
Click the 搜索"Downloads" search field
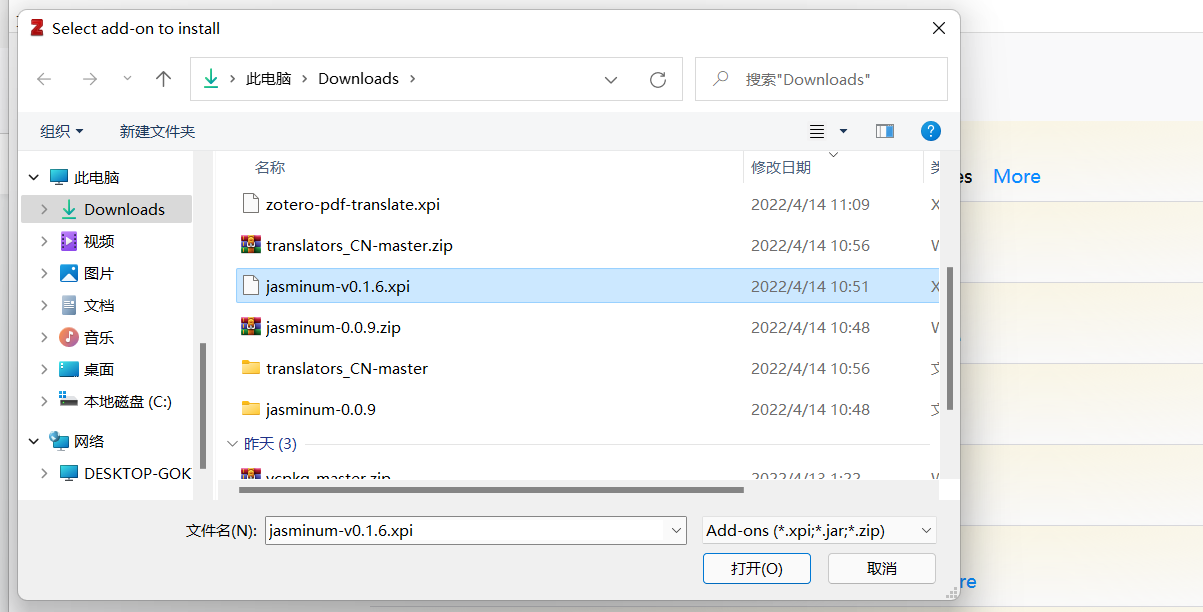pyautogui.click(x=821, y=79)
